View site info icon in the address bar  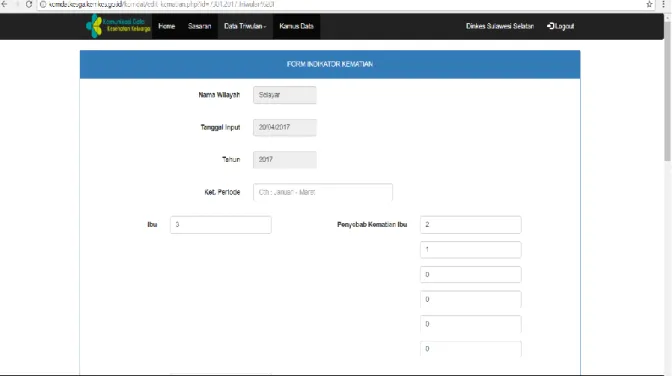pyautogui.click(x=43, y=4)
